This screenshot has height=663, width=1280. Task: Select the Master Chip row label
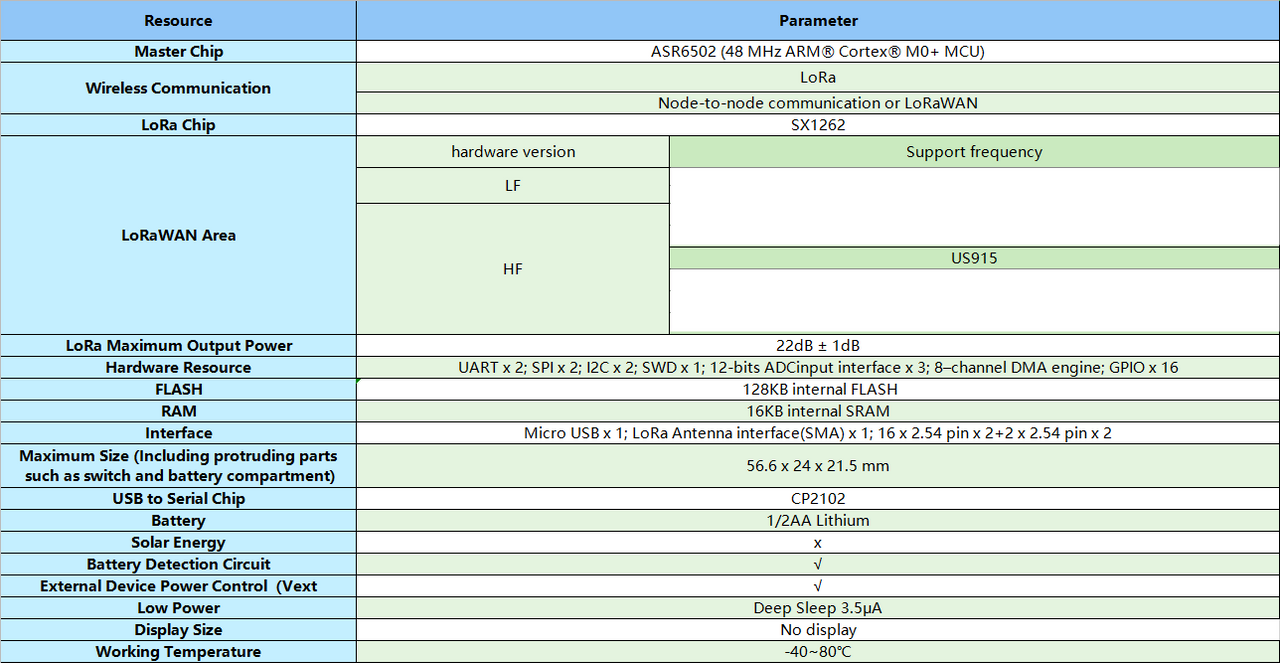point(178,51)
